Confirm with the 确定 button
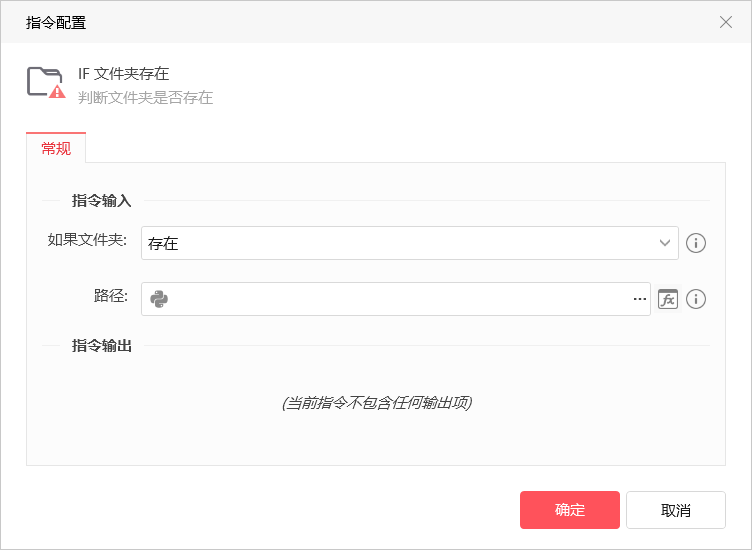 [570, 510]
